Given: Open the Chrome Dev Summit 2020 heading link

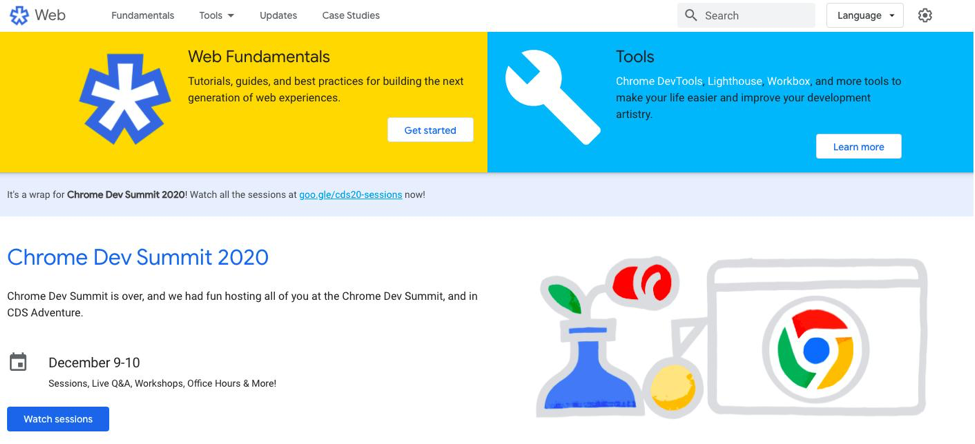Looking at the screenshot, I should (138, 257).
